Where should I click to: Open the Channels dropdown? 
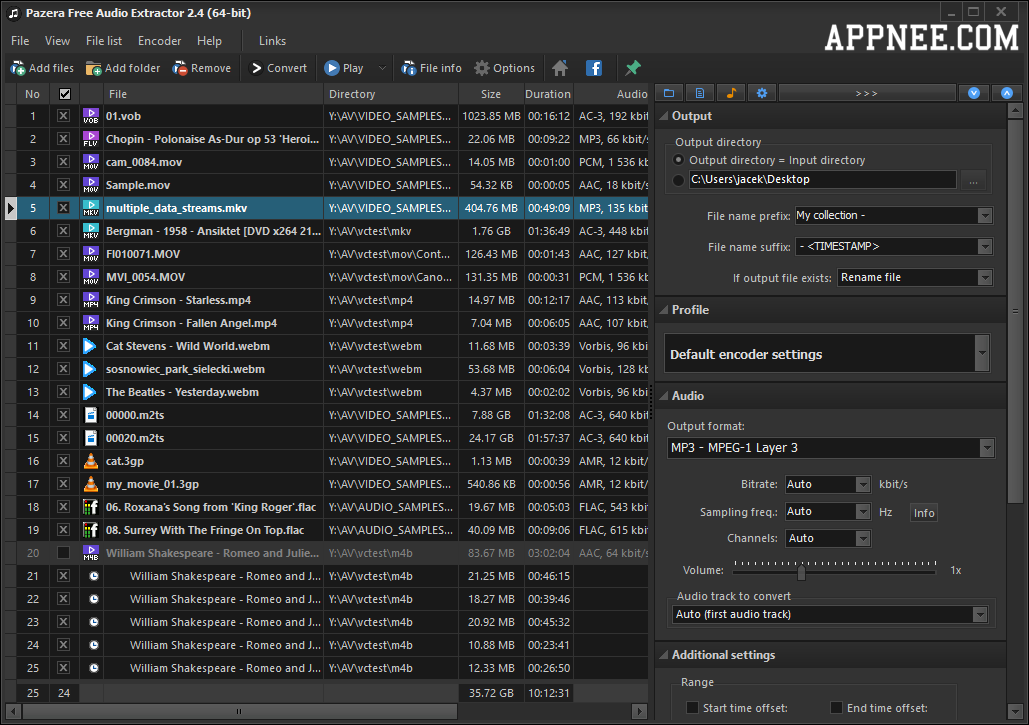coord(863,538)
